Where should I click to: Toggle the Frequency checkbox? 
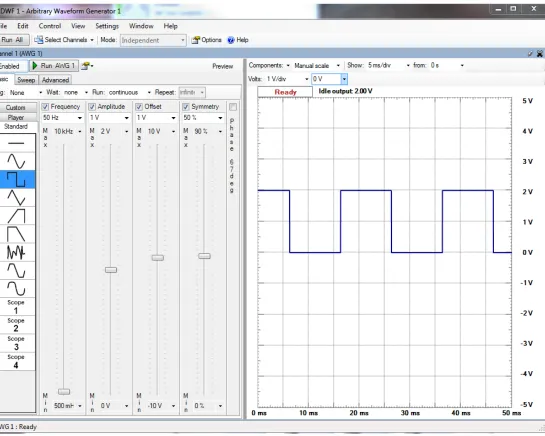(45, 106)
